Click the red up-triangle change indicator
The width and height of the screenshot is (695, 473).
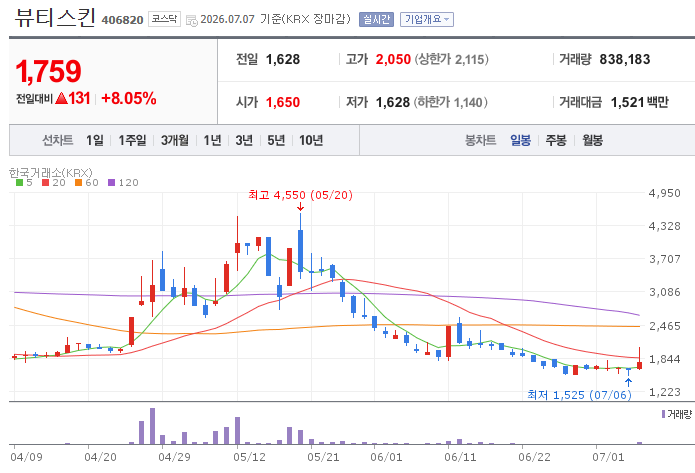62,98
